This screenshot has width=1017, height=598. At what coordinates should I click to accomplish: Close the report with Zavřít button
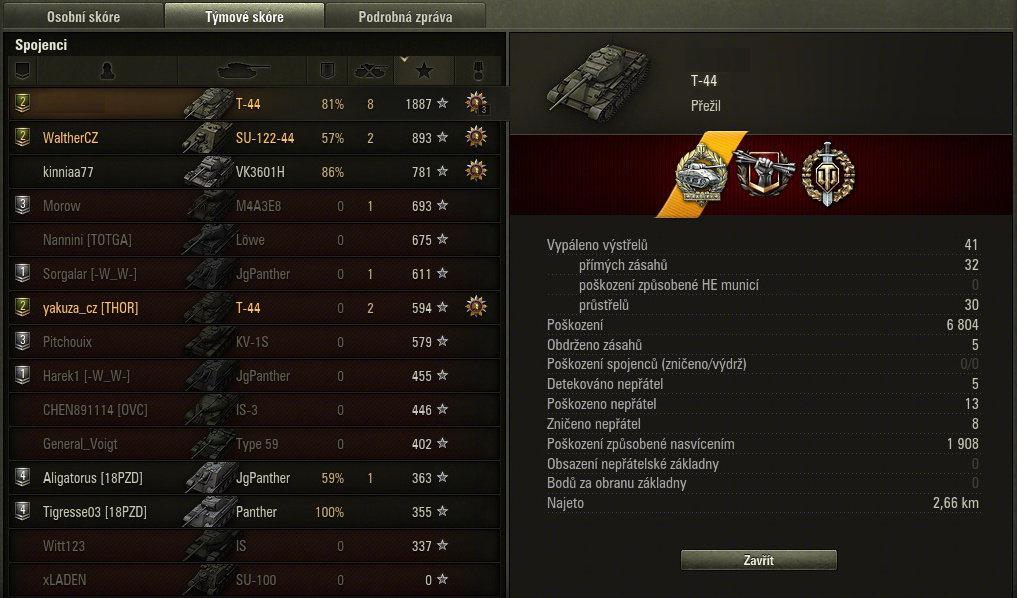tap(758, 560)
